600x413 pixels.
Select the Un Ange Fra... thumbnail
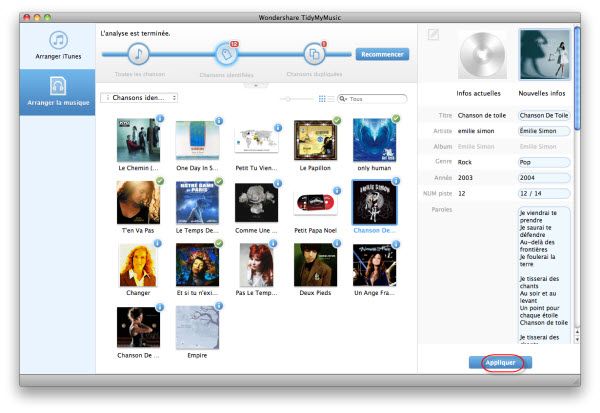coord(374,265)
